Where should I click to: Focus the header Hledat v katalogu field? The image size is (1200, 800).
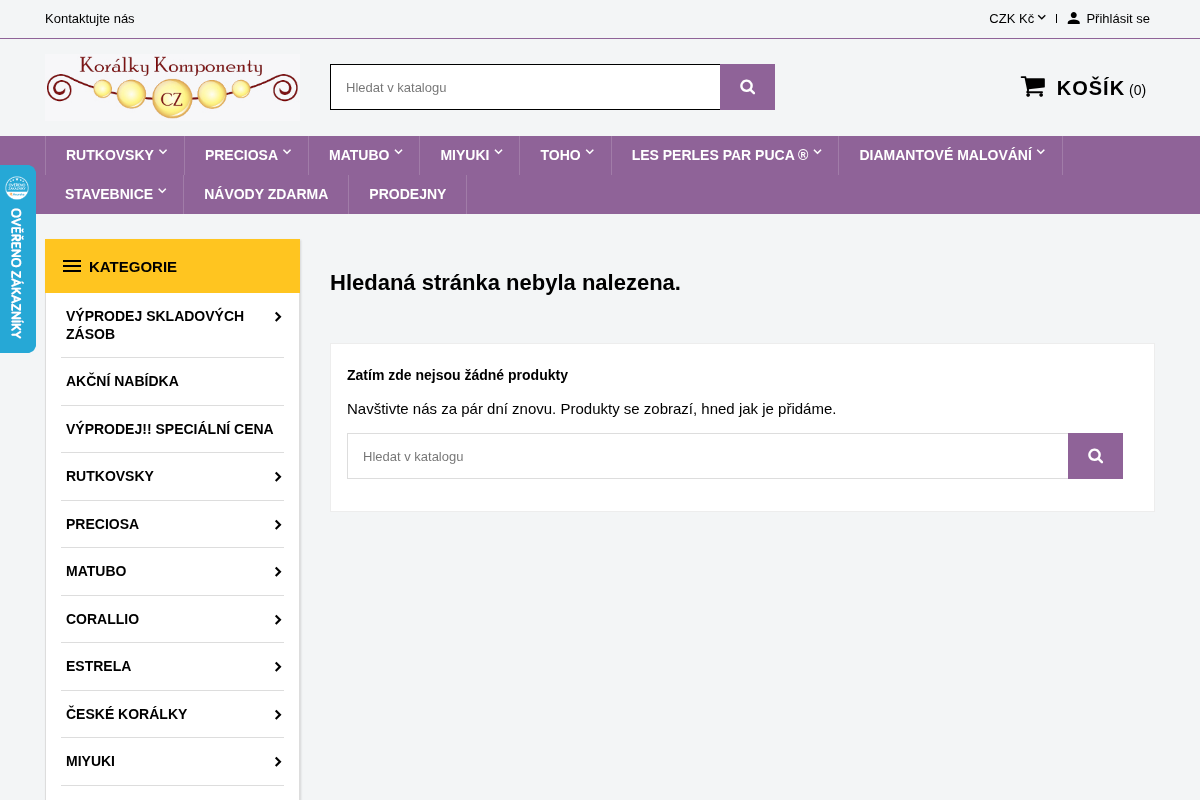pos(525,87)
